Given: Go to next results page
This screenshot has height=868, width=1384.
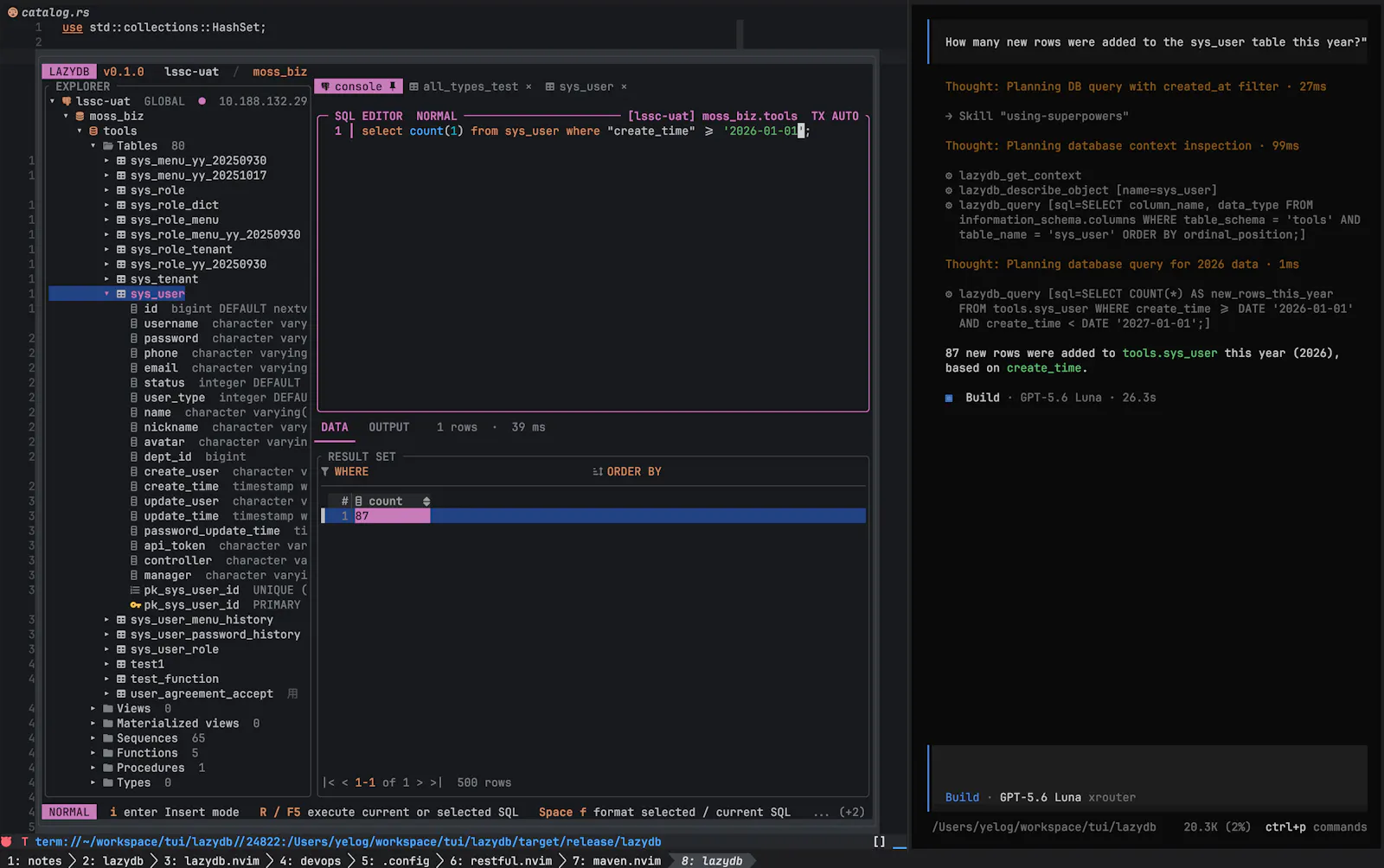Looking at the screenshot, I should point(420,782).
